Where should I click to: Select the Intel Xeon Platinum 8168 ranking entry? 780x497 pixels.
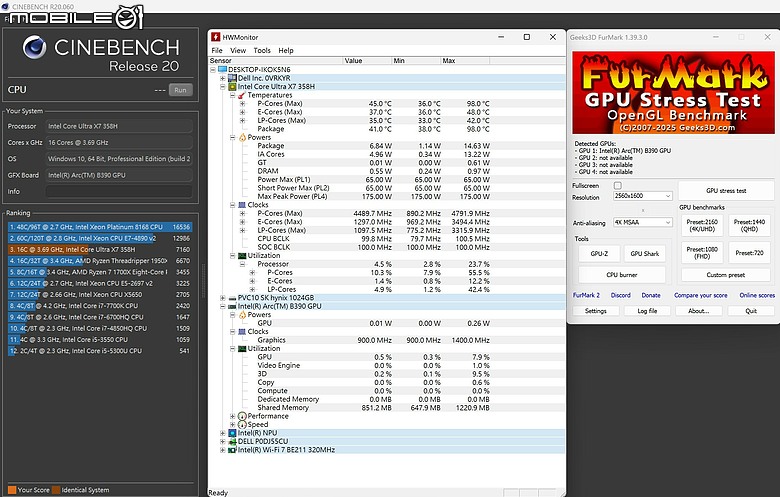[99, 227]
